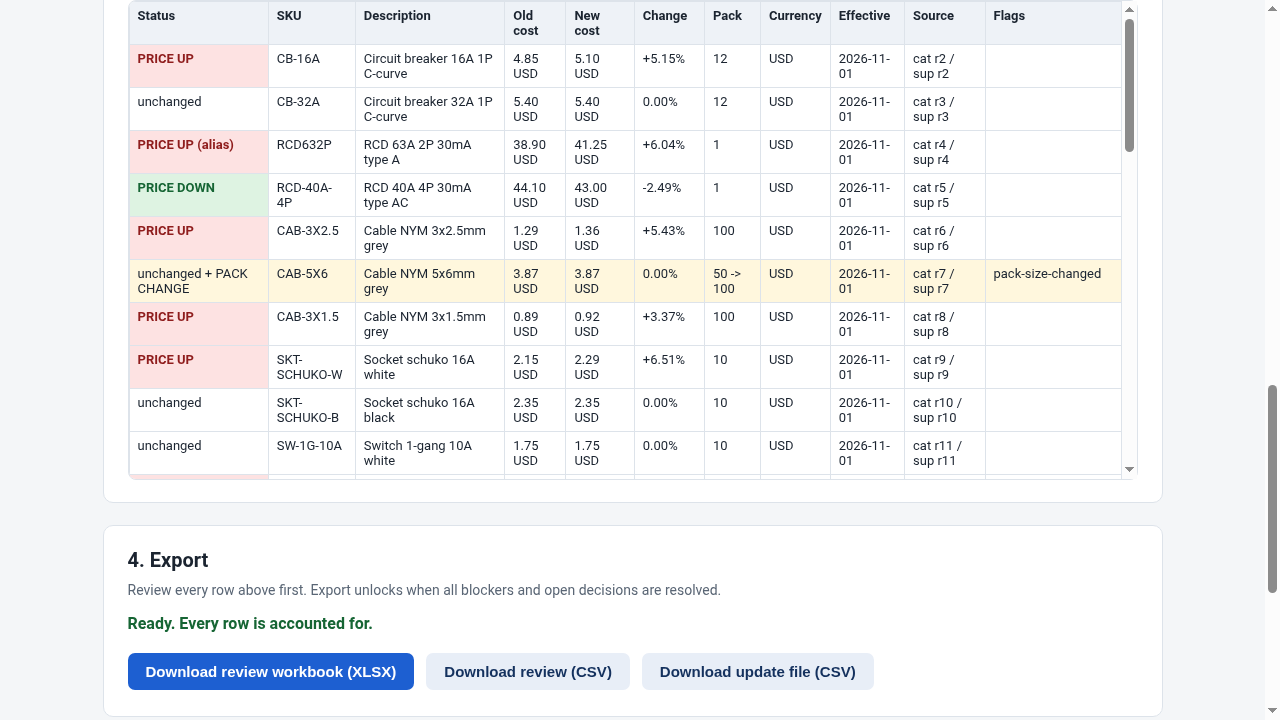Click the PRICE UP (alias) status cell
Viewport: 1280px width, 720px height.
199,152
